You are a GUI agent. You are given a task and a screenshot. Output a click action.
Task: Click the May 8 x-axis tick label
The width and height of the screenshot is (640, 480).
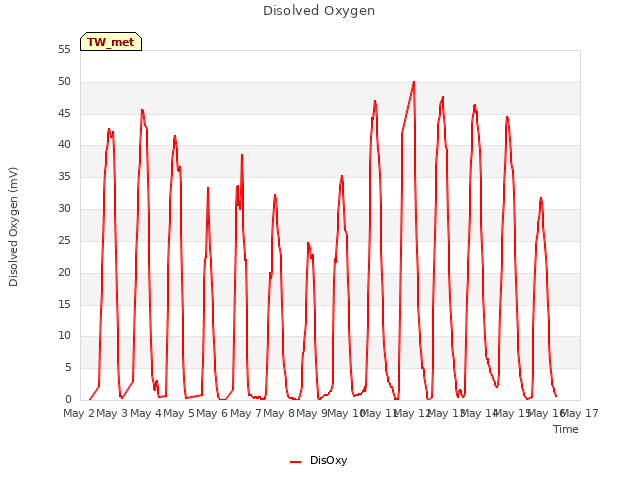click(x=279, y=413)
